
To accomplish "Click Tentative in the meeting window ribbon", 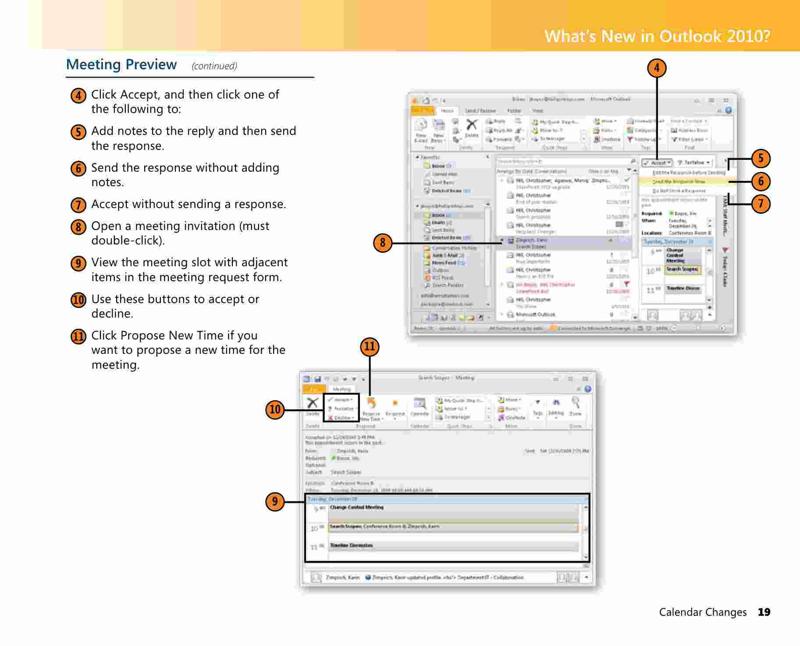I will pos(341,409).
